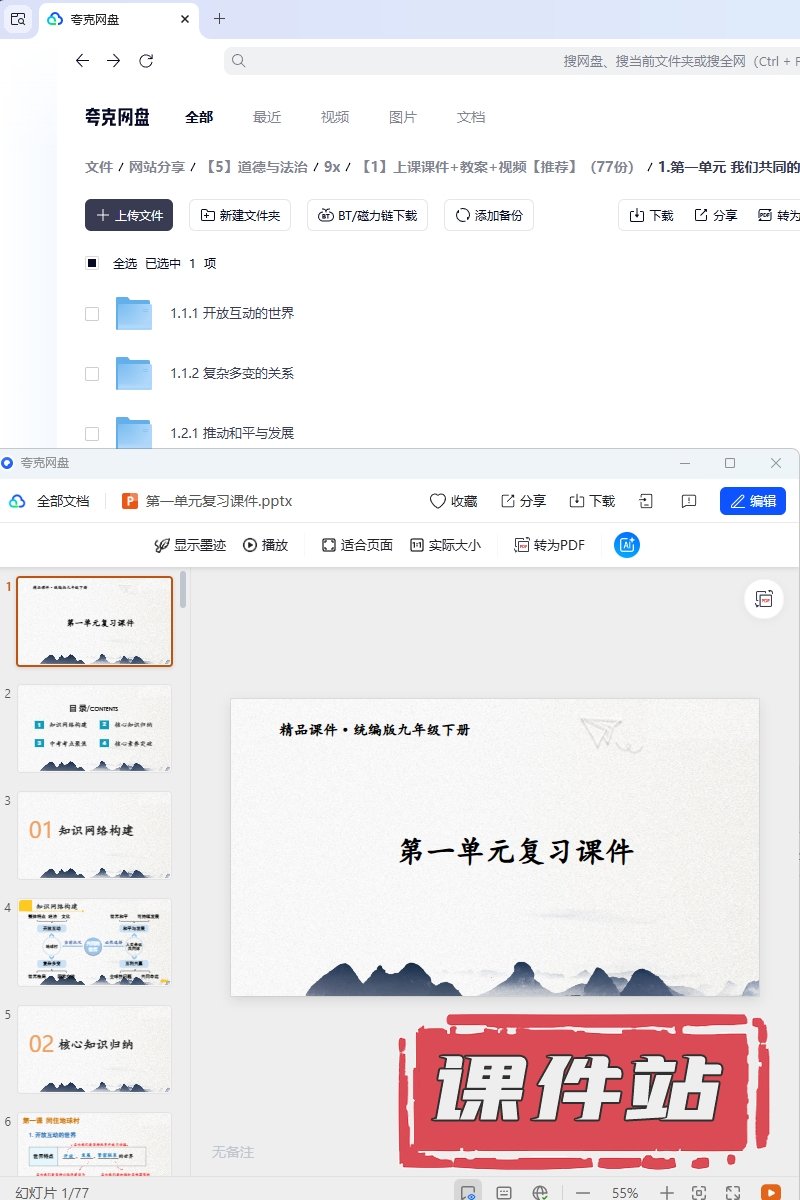The width and height of the screenshot is (800, 1200).
Task: Select the 1.1.2 复杂多变的关系 folder checkbox
Action: [x=92, y=374]
